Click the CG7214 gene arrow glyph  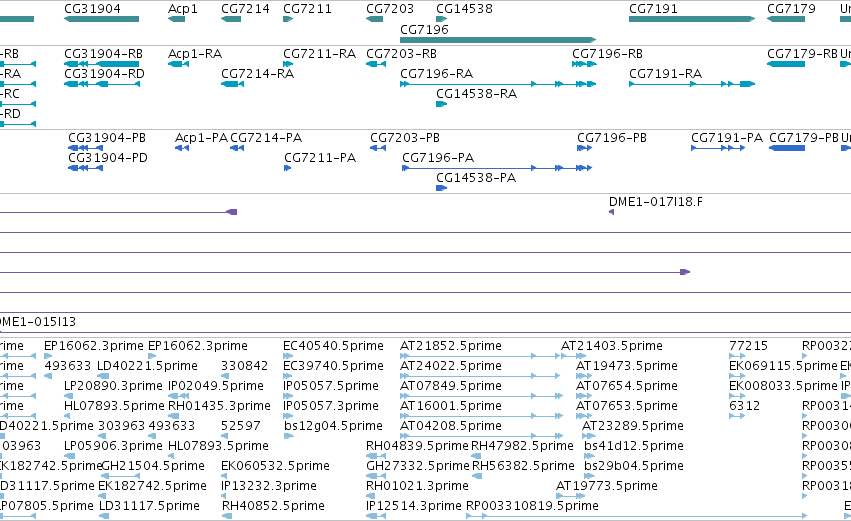[x=231, y=19]
